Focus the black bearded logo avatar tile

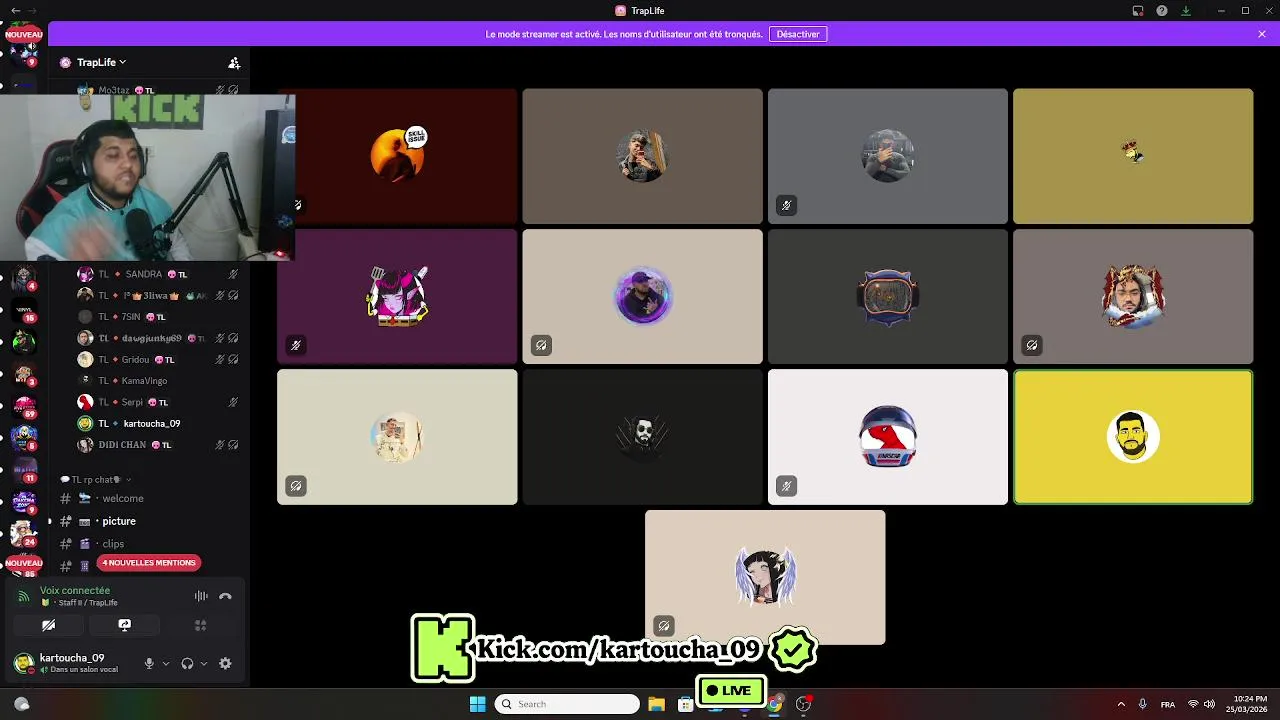pyautogui.click(x=642, y=437)
